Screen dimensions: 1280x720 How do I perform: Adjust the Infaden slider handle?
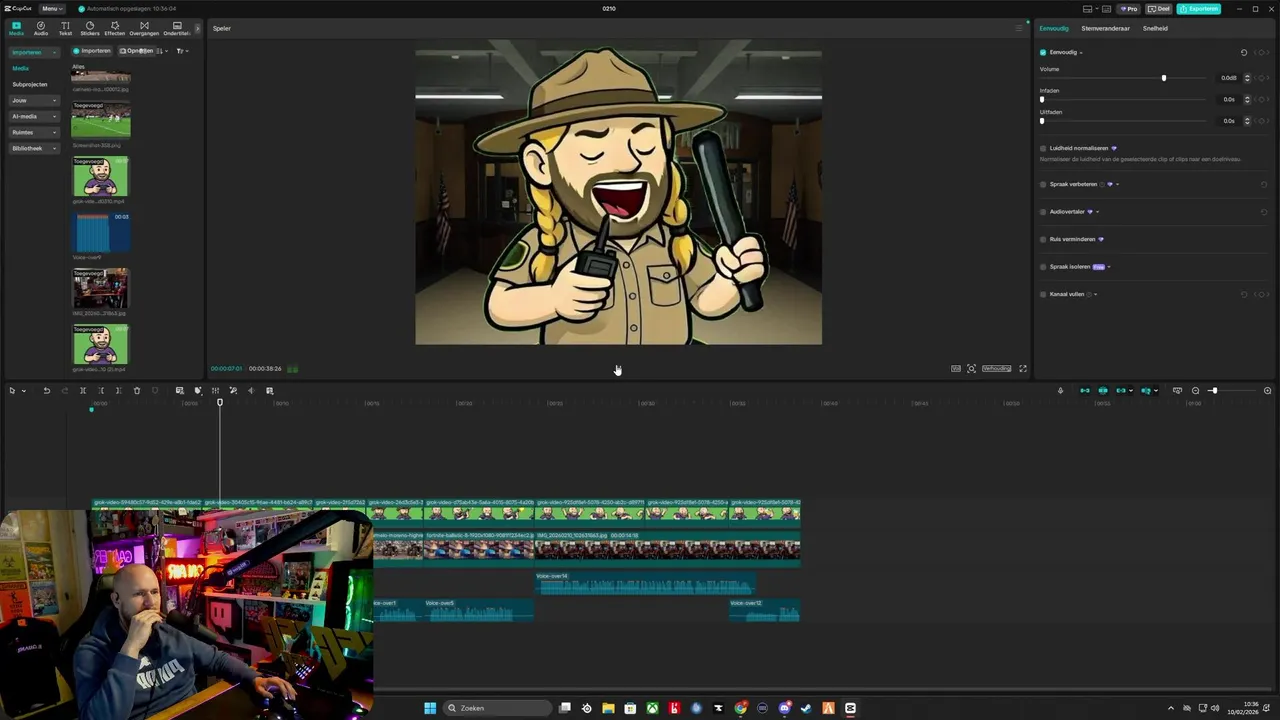[x=1042, y=99]
